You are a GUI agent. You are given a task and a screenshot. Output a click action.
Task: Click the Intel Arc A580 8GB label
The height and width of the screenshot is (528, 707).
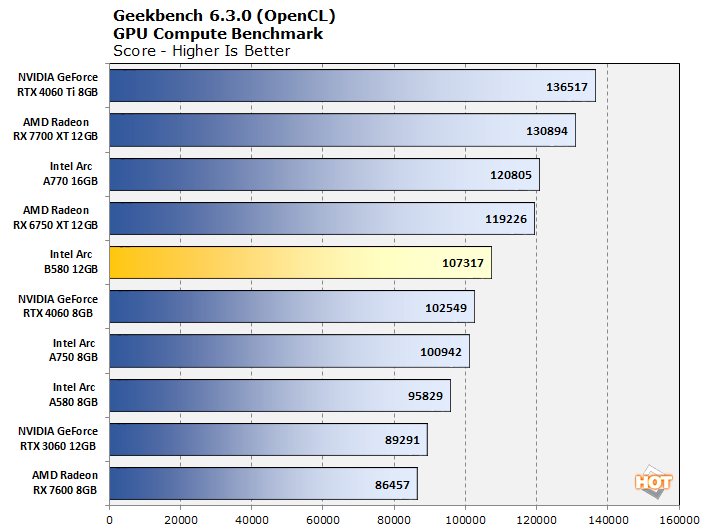point(73,394)
